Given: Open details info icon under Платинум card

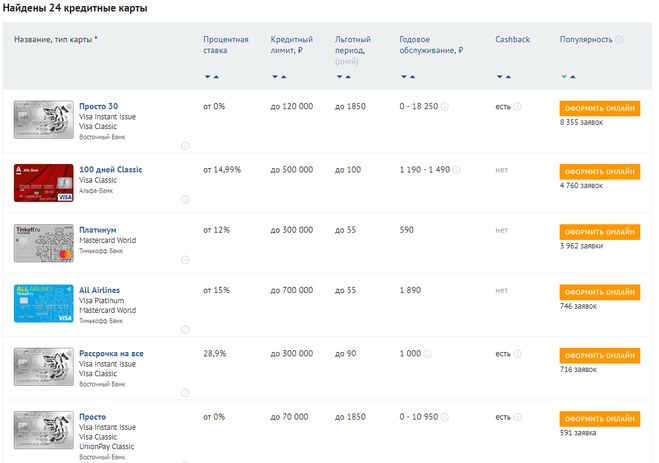Looking at the screenshot, I should (x=185, y=260).
